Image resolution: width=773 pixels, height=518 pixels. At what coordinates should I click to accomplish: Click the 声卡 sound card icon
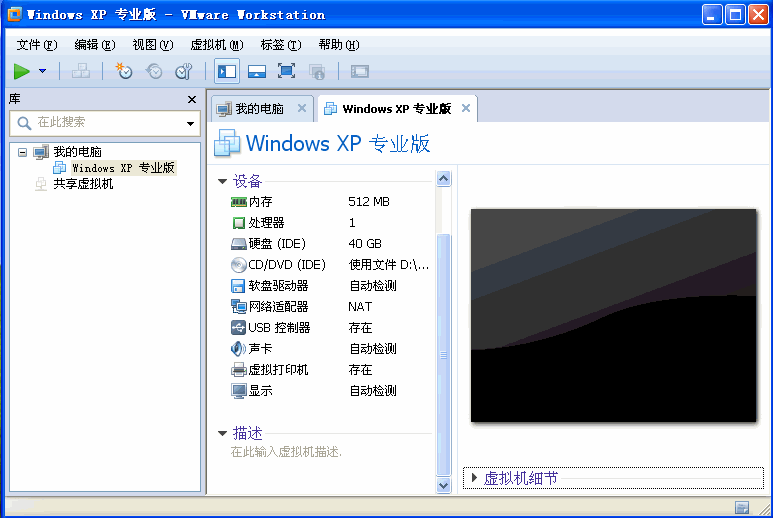(x=238, y=349)
